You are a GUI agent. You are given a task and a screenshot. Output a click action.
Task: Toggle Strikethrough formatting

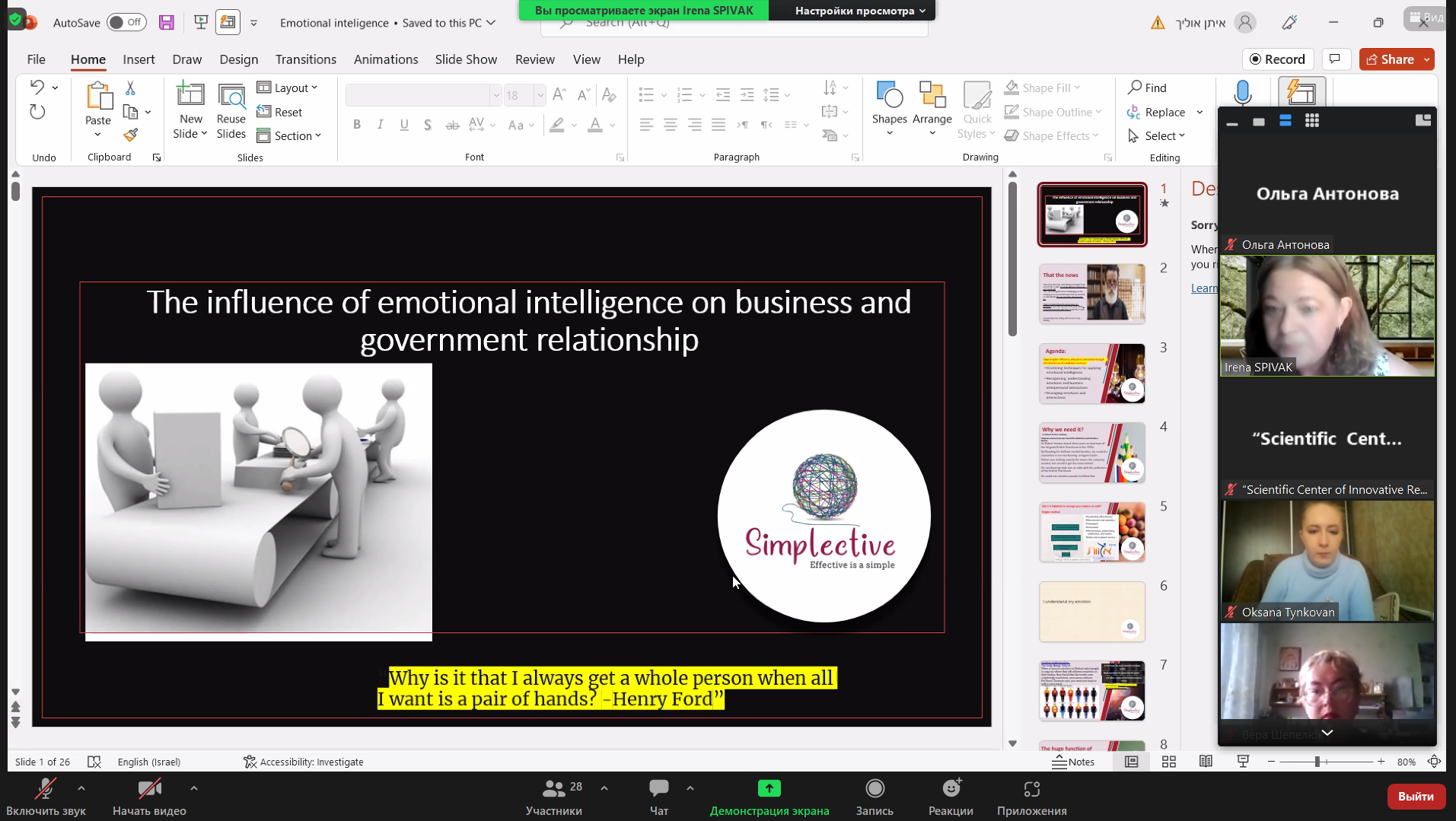tap(452, 125)
